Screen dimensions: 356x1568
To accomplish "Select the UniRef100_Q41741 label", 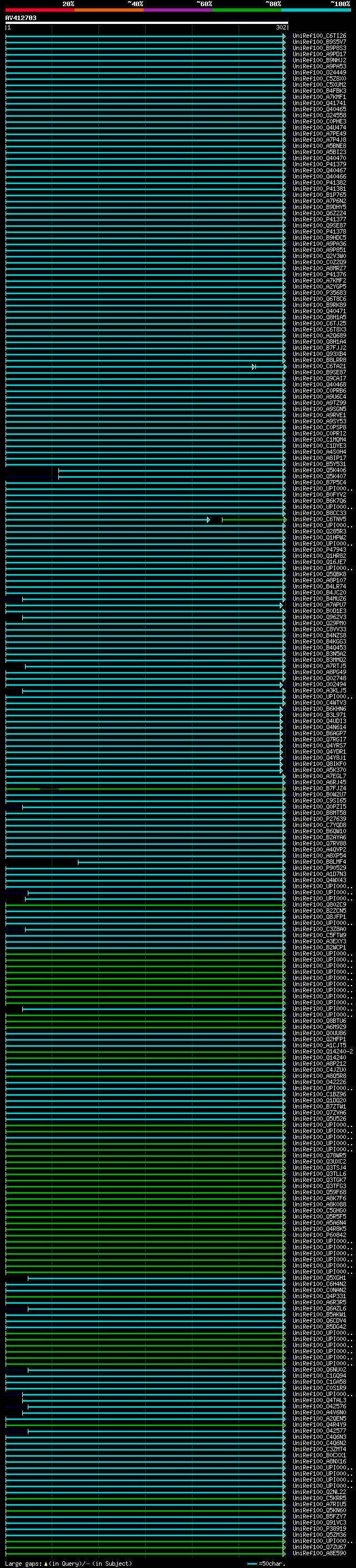I will pyautogui.click(x=319, y=103).
